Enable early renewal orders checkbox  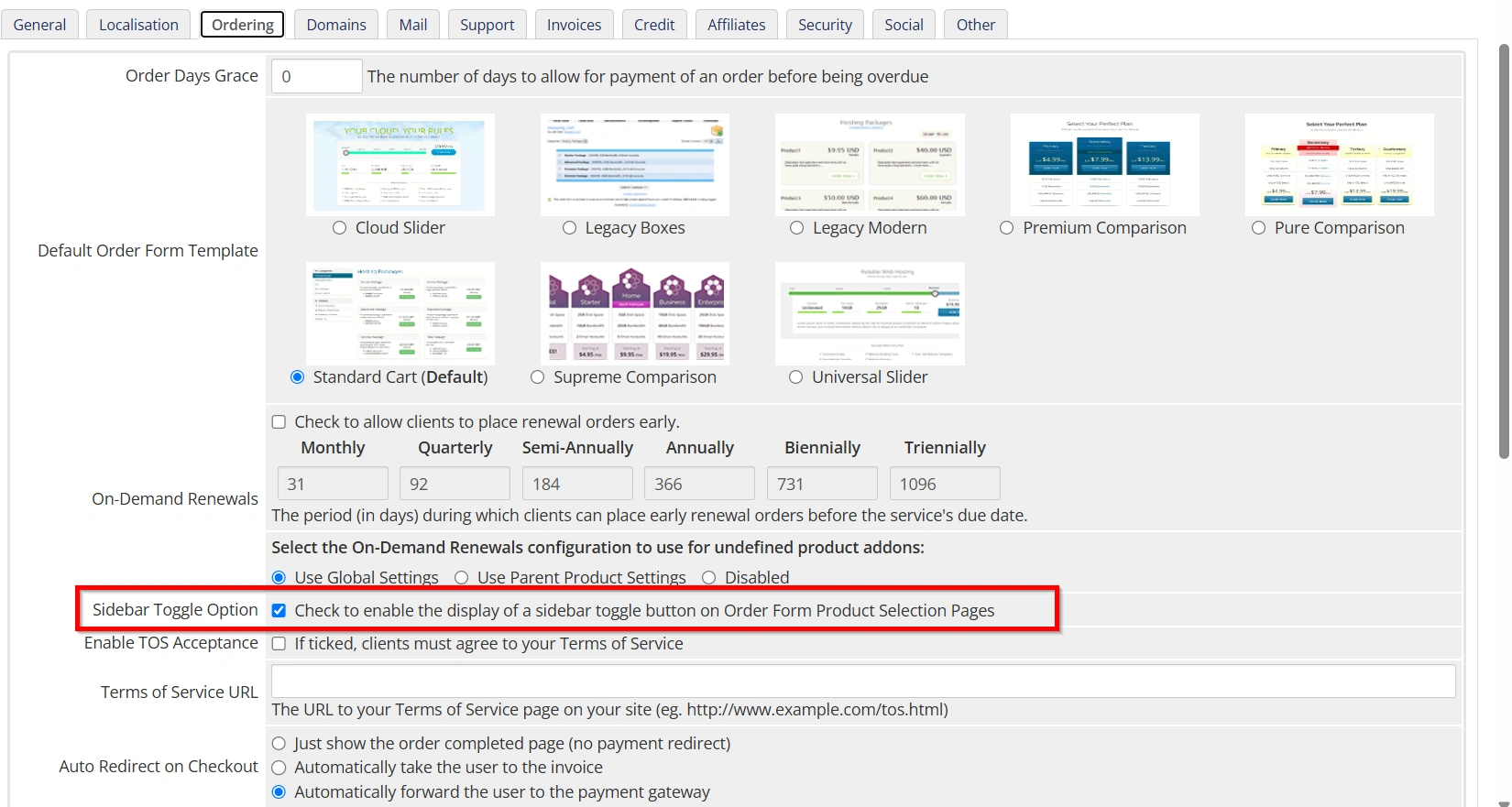[279, 422]
